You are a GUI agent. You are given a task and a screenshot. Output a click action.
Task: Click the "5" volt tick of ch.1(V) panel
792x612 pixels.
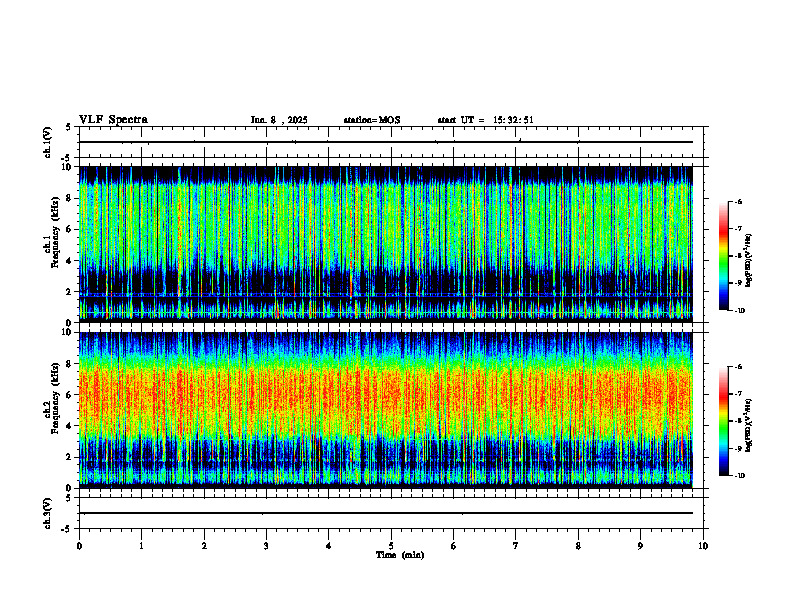69,127
